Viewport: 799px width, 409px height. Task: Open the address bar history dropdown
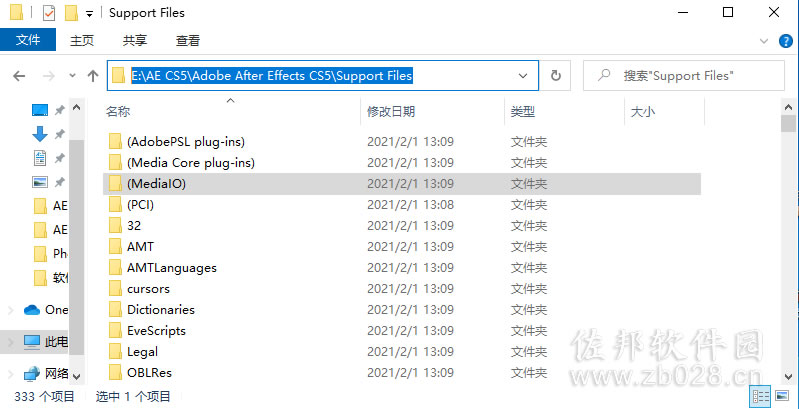[523, 76]
